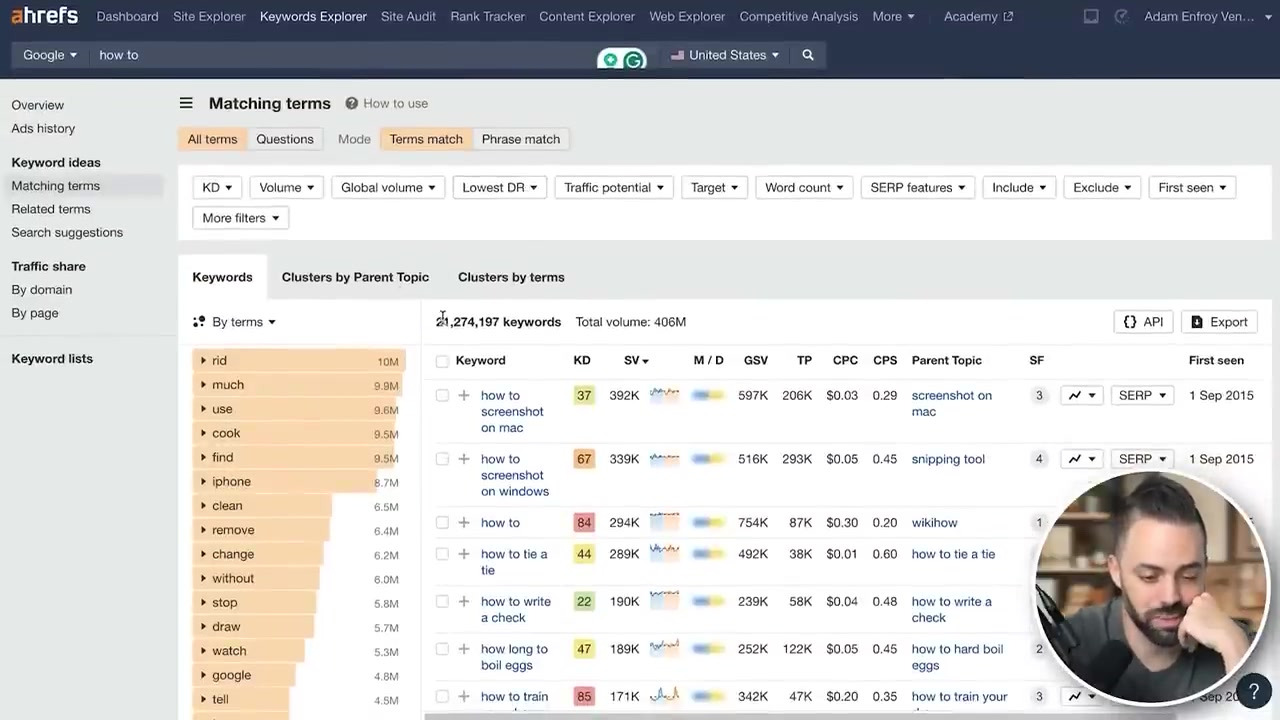Open 'snipping tool' parent topic link

coord(948,459)
